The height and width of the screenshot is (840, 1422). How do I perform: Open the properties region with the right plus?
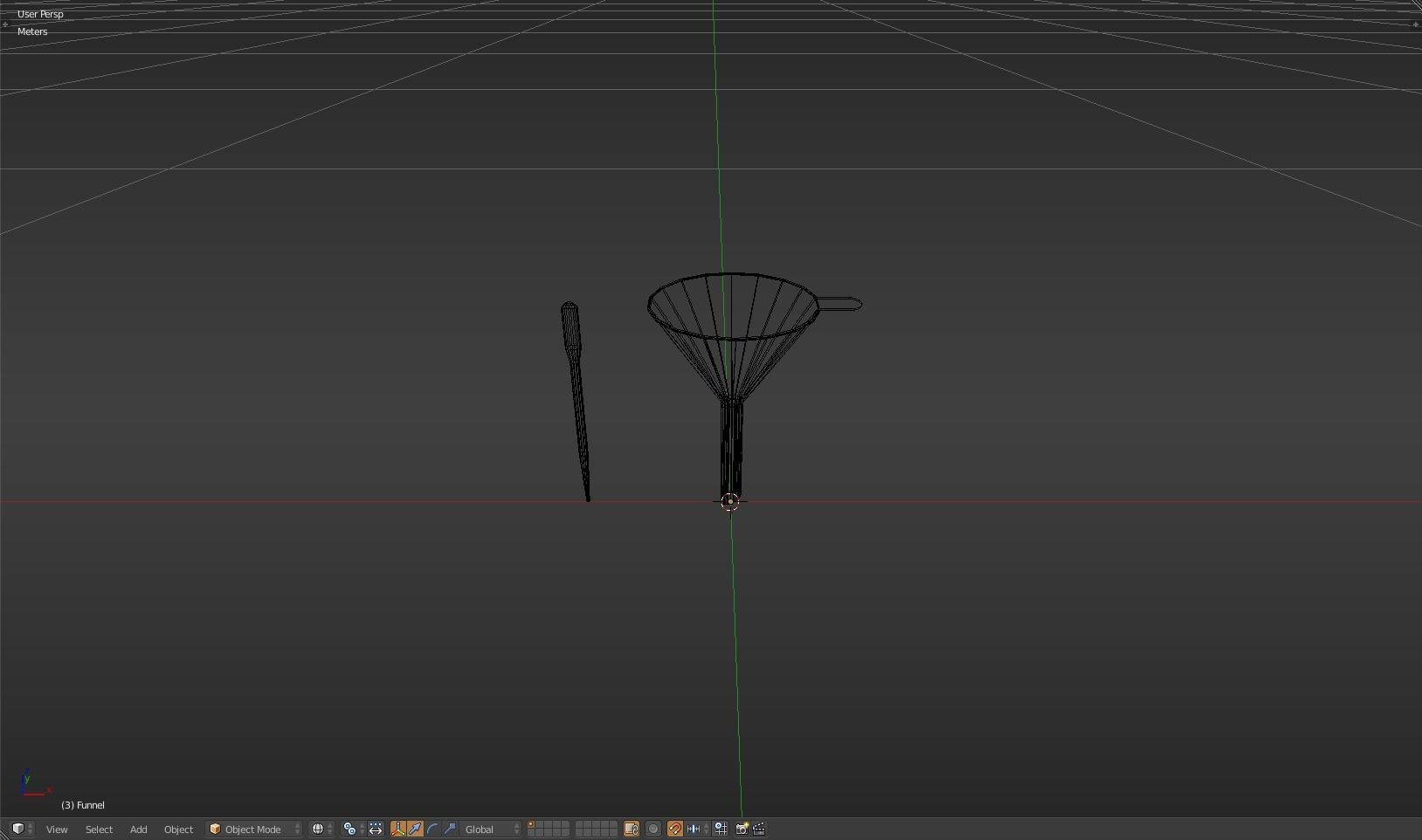pyautogui.click(x=1416, y=24)
